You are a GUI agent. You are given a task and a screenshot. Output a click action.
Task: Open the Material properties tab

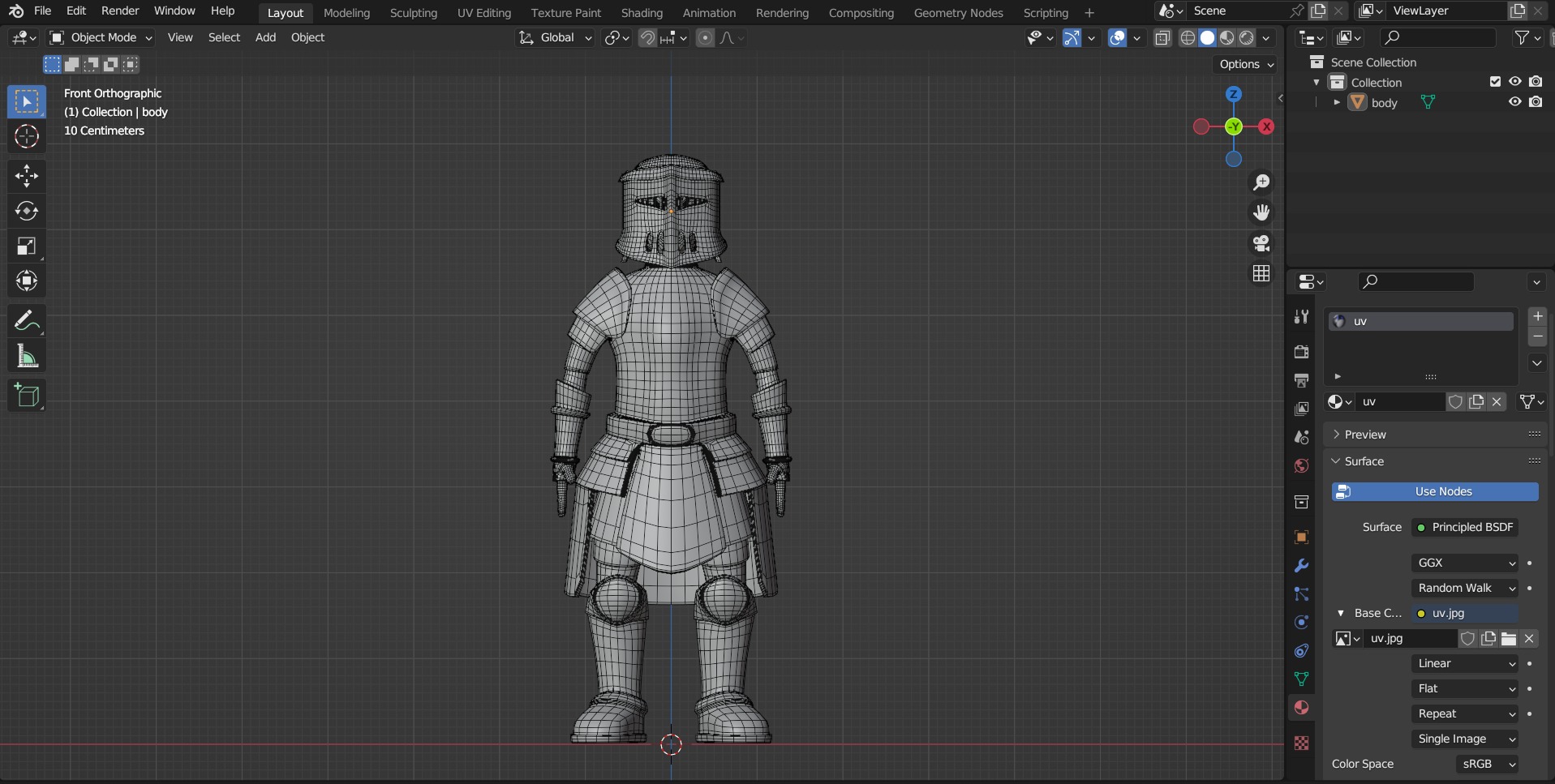[x=1301, y=708]
